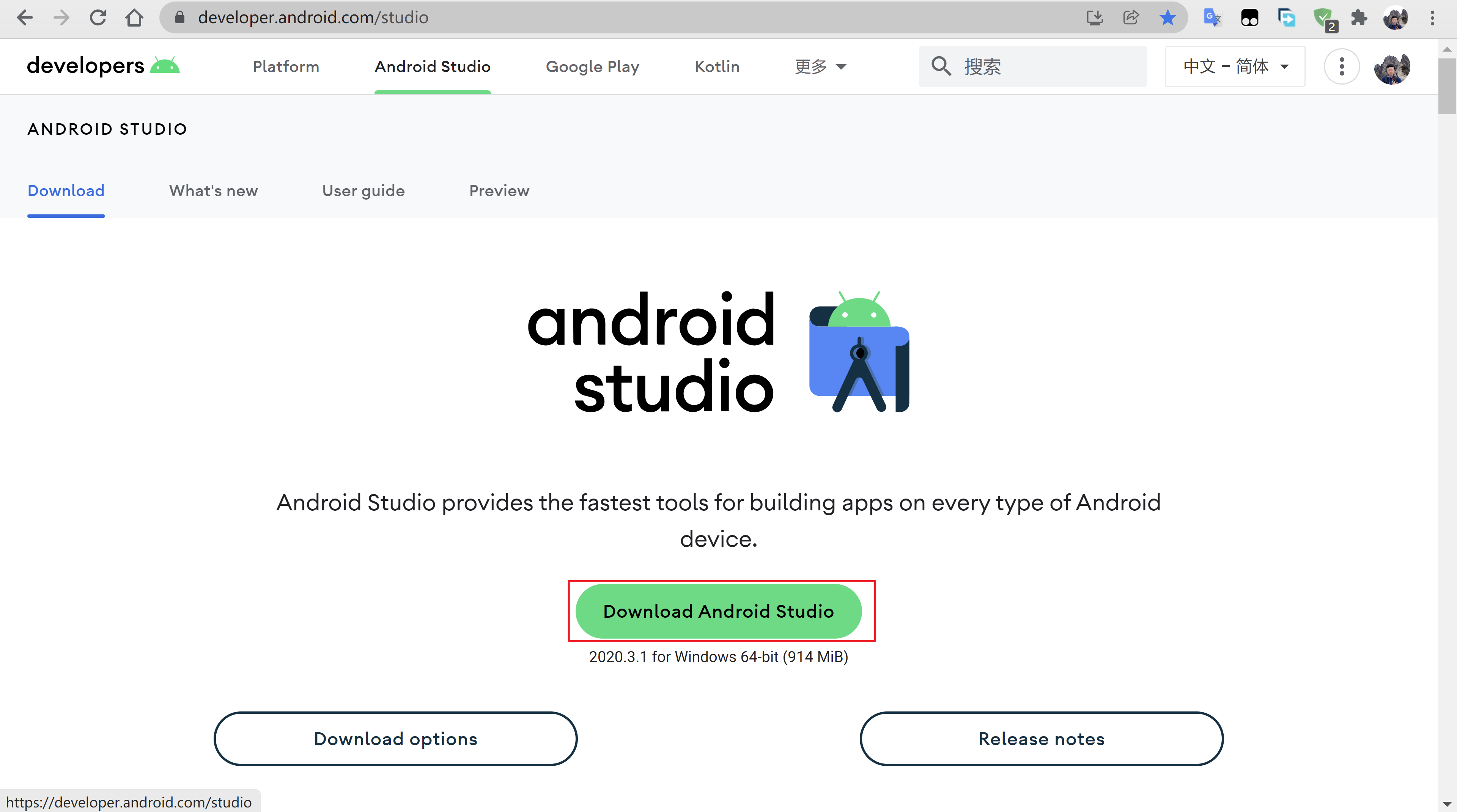Click the 搜索 search input field

(1035, 66)
